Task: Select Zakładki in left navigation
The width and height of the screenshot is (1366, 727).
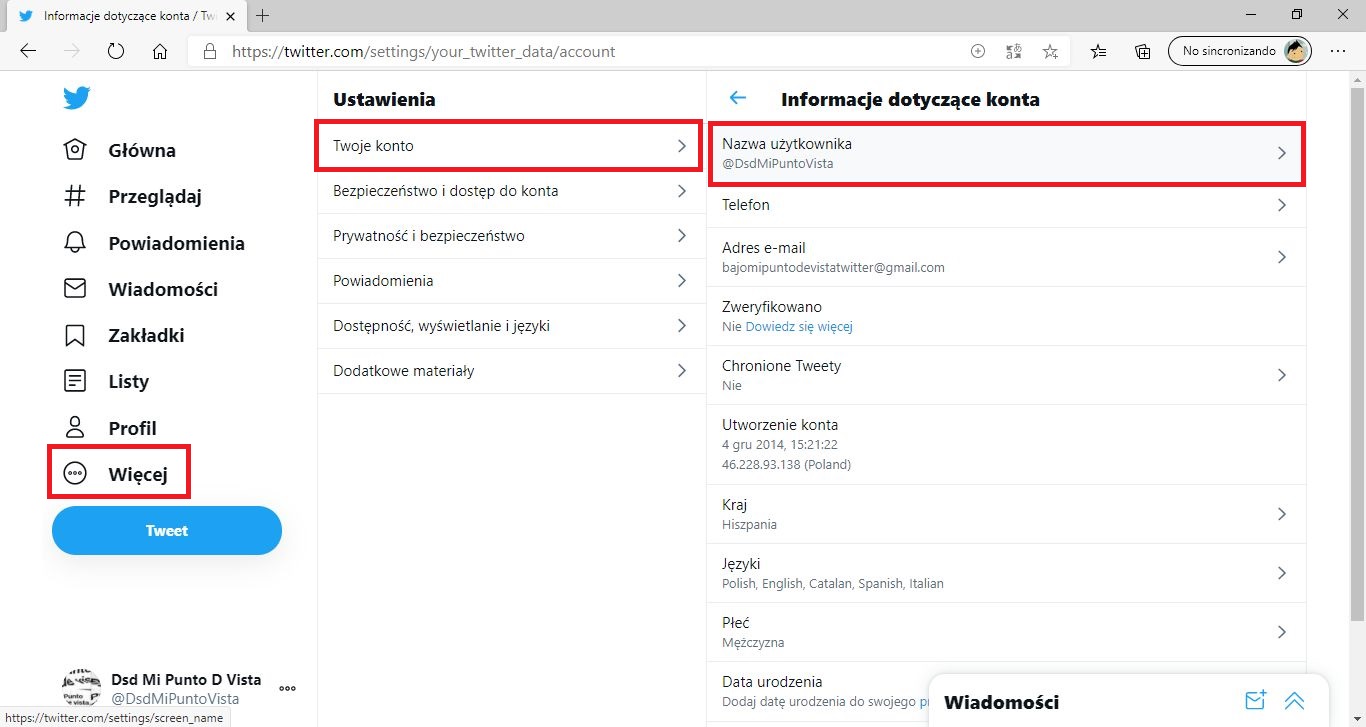Action: (146, 336)
